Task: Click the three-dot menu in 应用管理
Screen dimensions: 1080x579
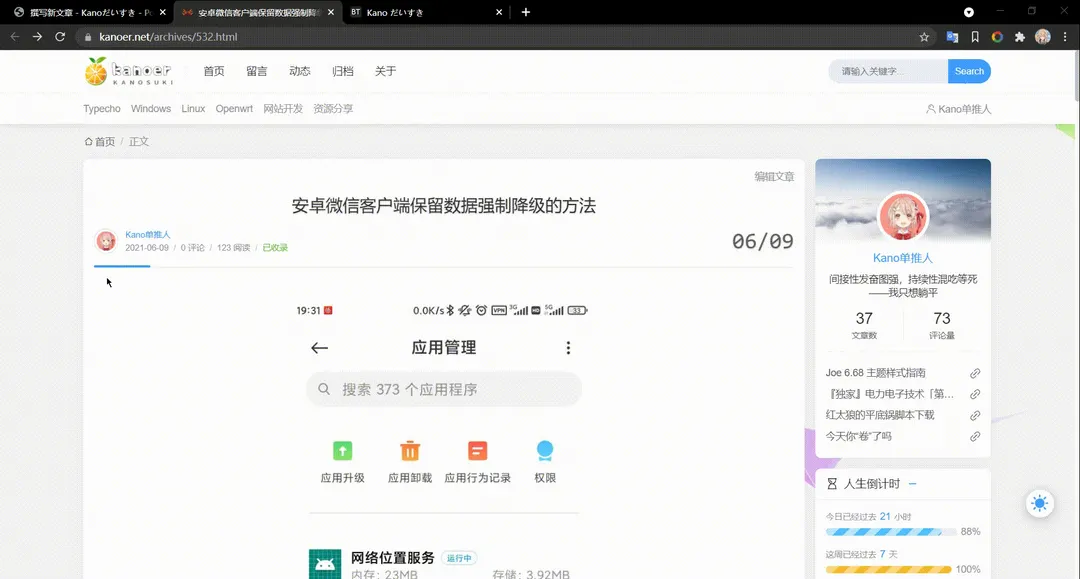Action: pos(568,348)
